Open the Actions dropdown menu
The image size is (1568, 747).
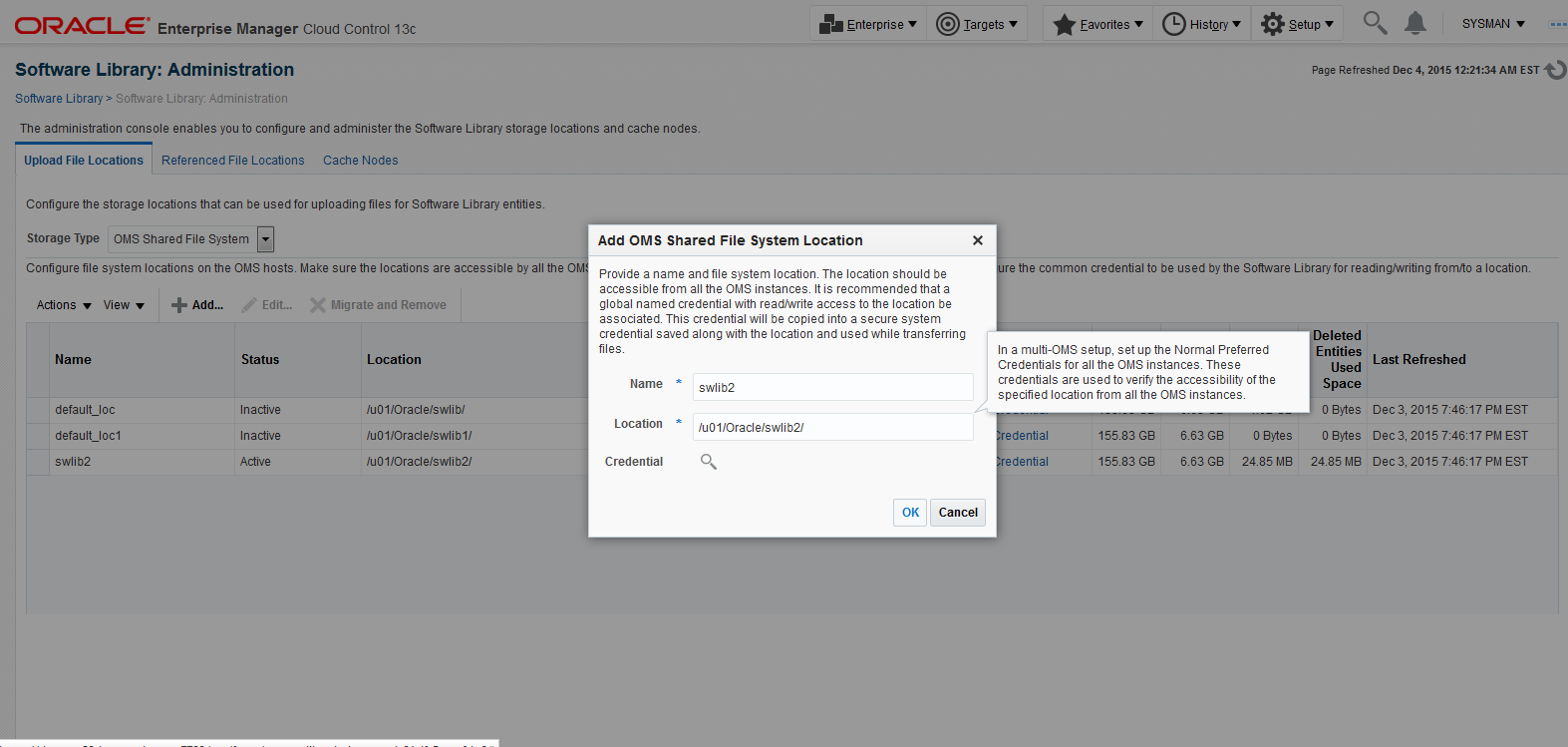[x=64, y=305]
